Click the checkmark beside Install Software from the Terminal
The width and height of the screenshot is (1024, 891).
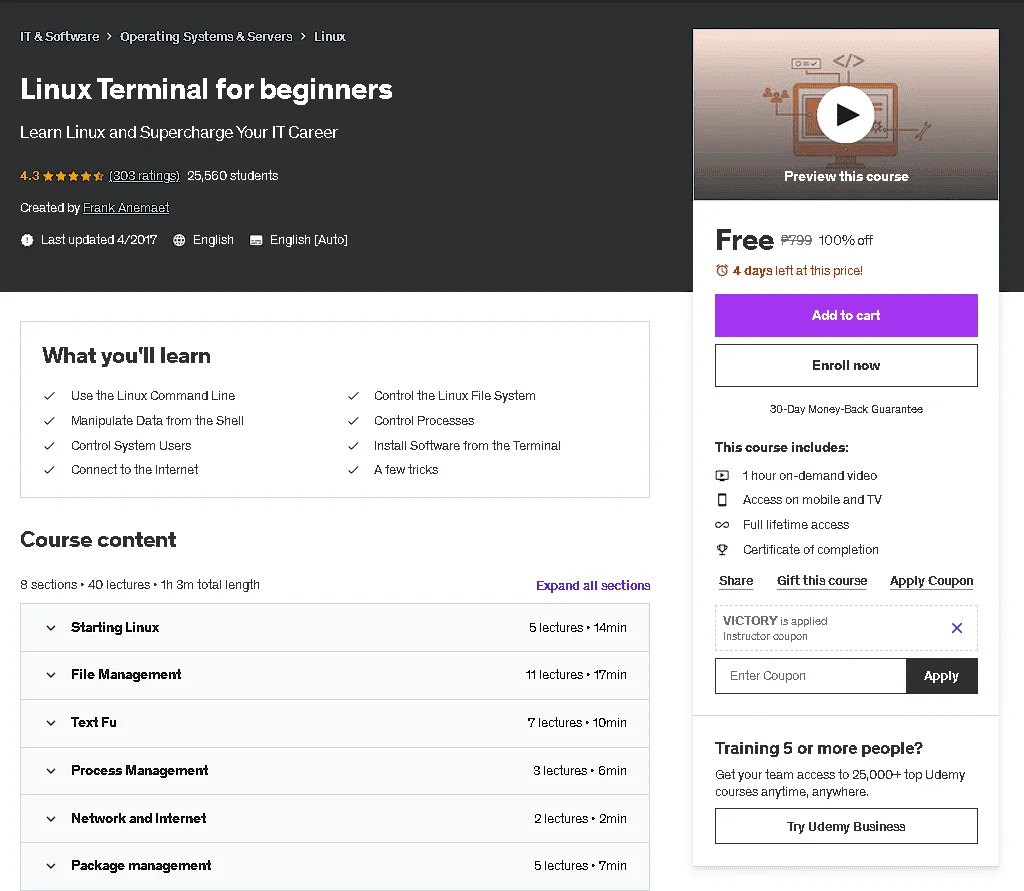(353, 446)
